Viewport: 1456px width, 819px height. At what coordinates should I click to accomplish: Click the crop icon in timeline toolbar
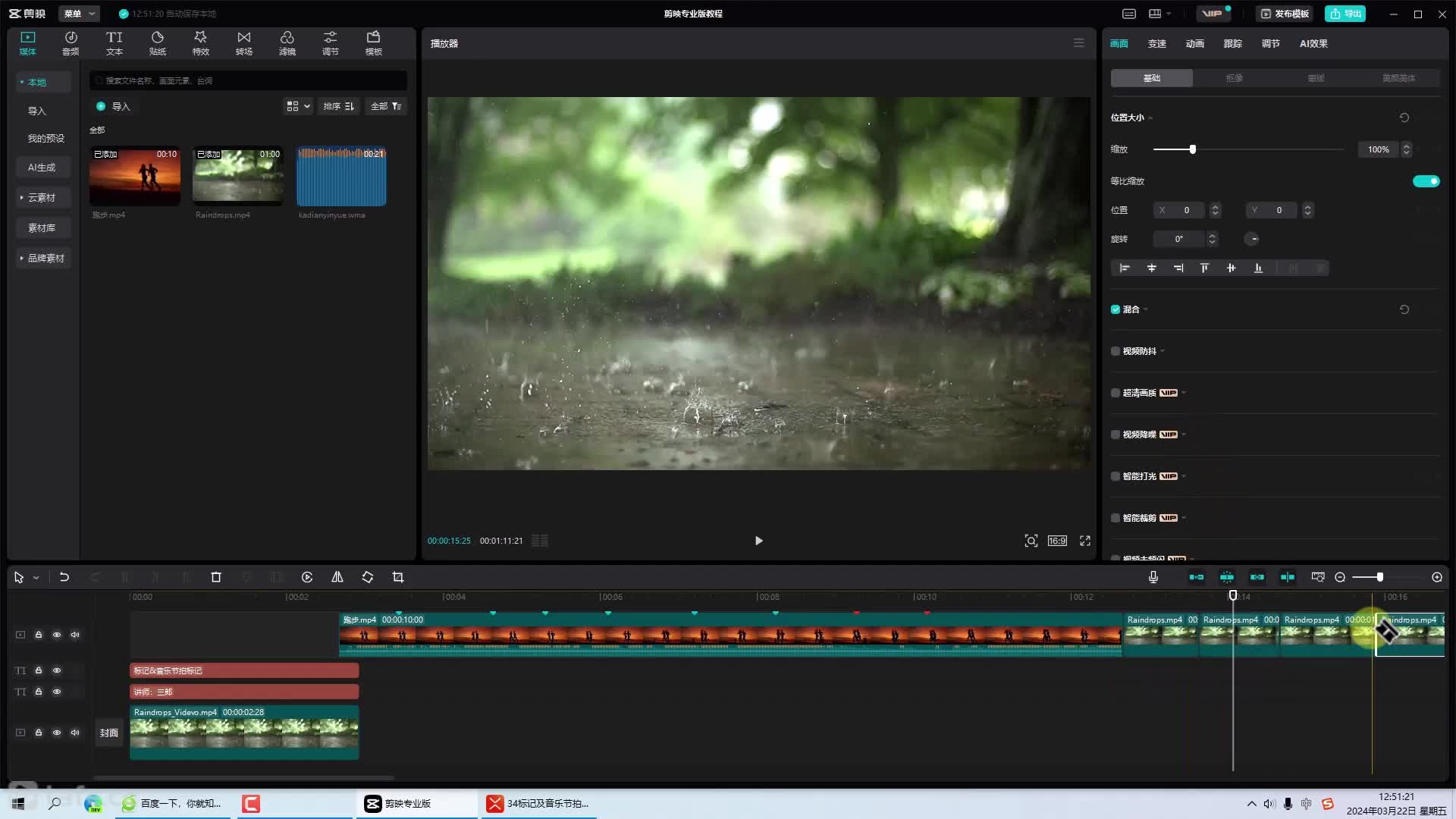coord(398,577)
